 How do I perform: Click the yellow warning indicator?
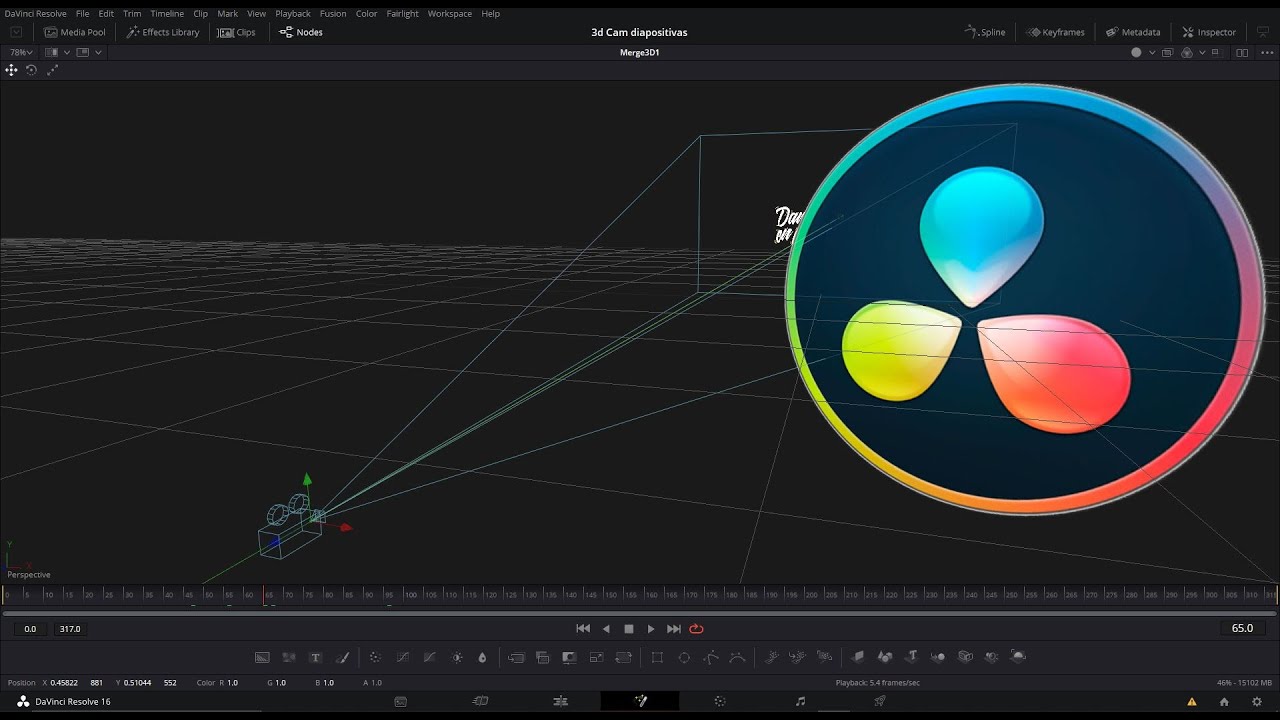(1191, 702)
